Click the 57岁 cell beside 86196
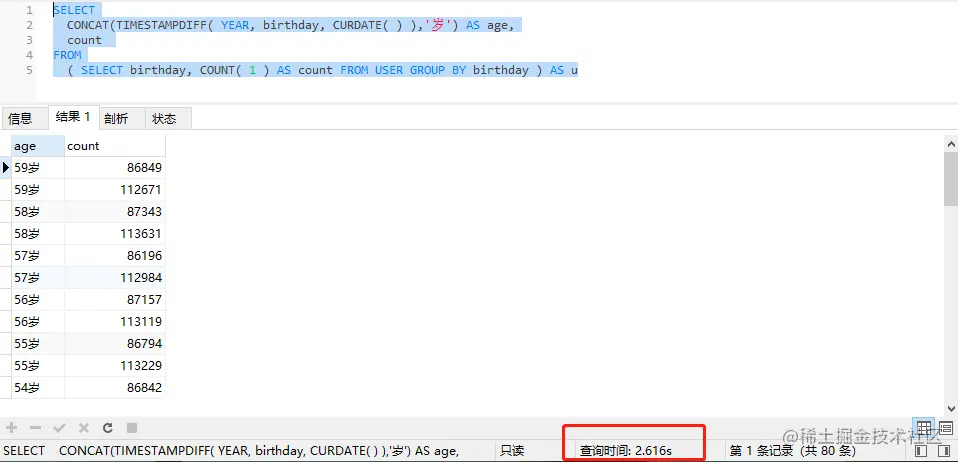This screenshot has width=958, height=462. pyautogui.click(x=38, y=255)
